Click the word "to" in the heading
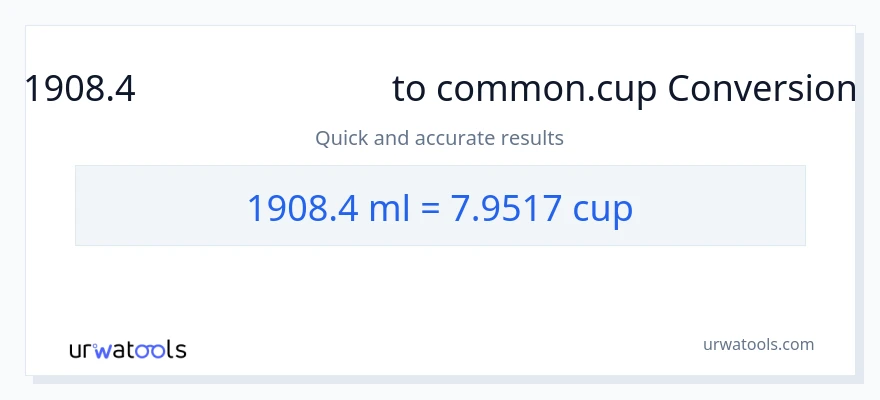Viewport: 880px width, 400px height. coord(408,90)
